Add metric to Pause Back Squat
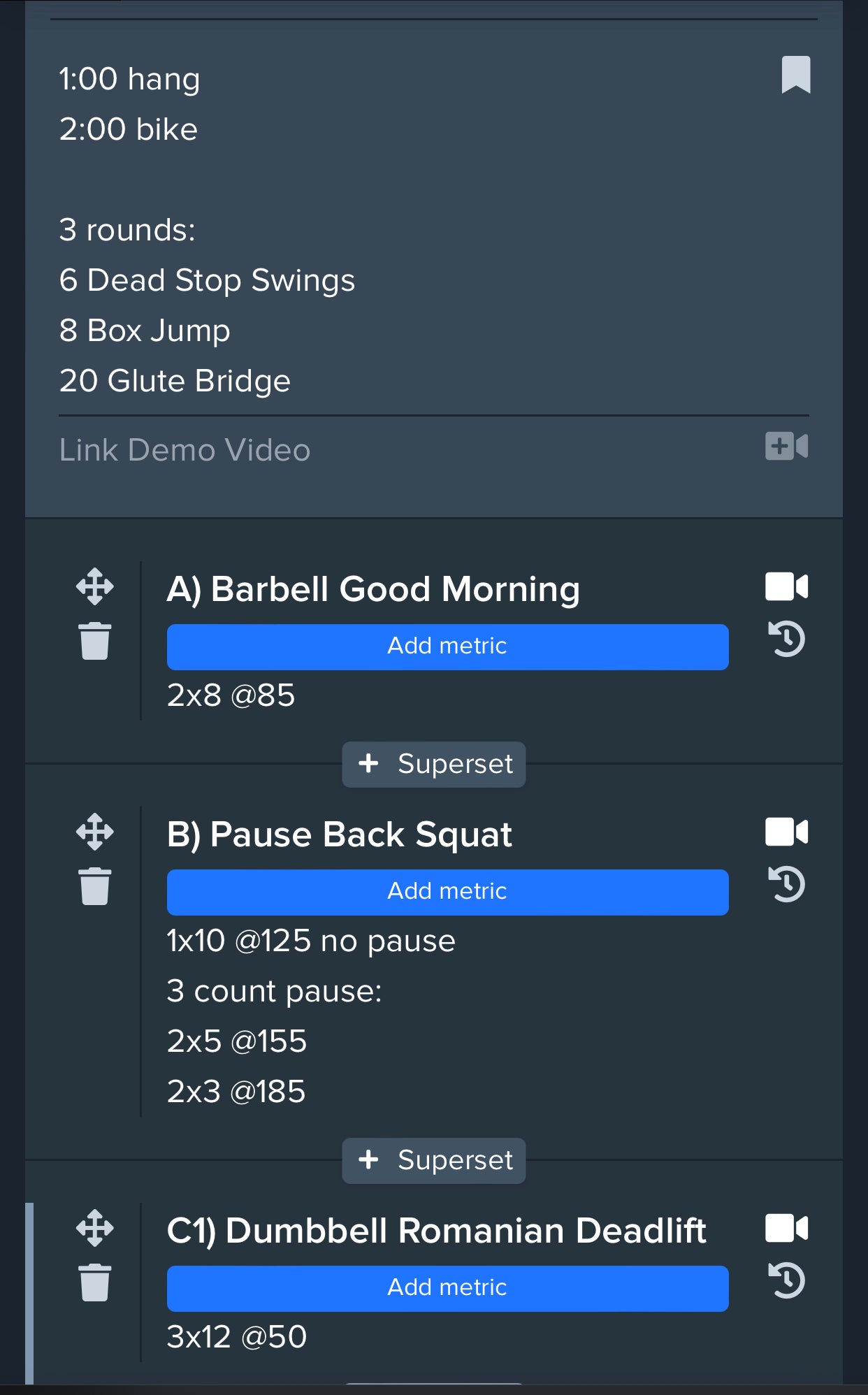The height and width of the screenshot is (1395, 868). (x=447, y=892)
